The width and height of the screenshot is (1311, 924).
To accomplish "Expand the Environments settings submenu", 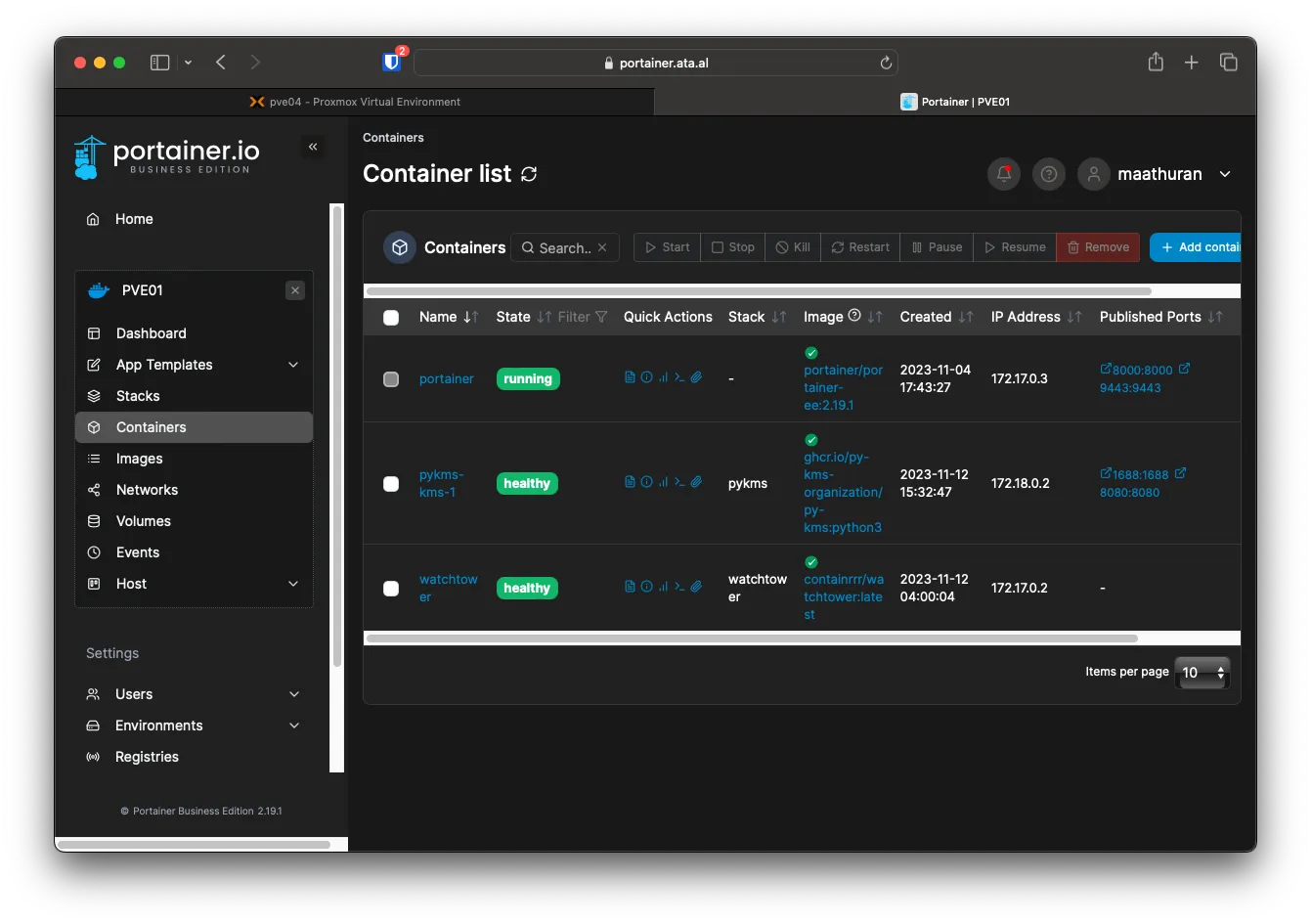I will 294,726.
